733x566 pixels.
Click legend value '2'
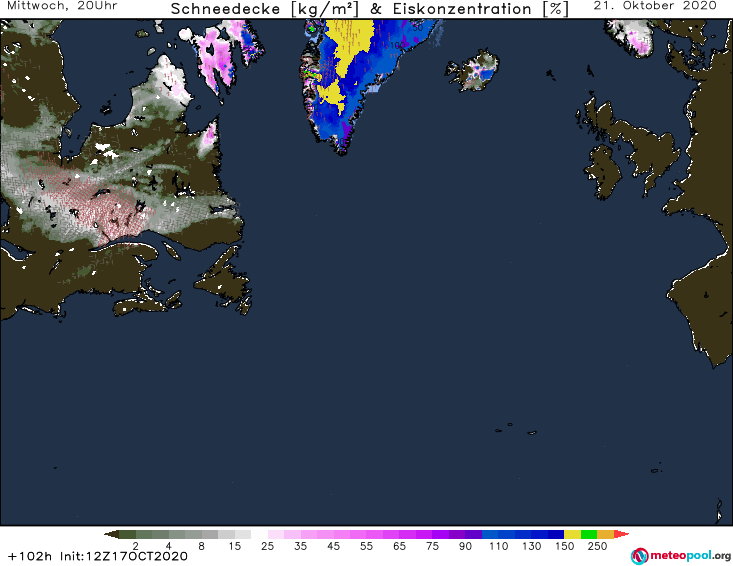click(x=136, y=546)
